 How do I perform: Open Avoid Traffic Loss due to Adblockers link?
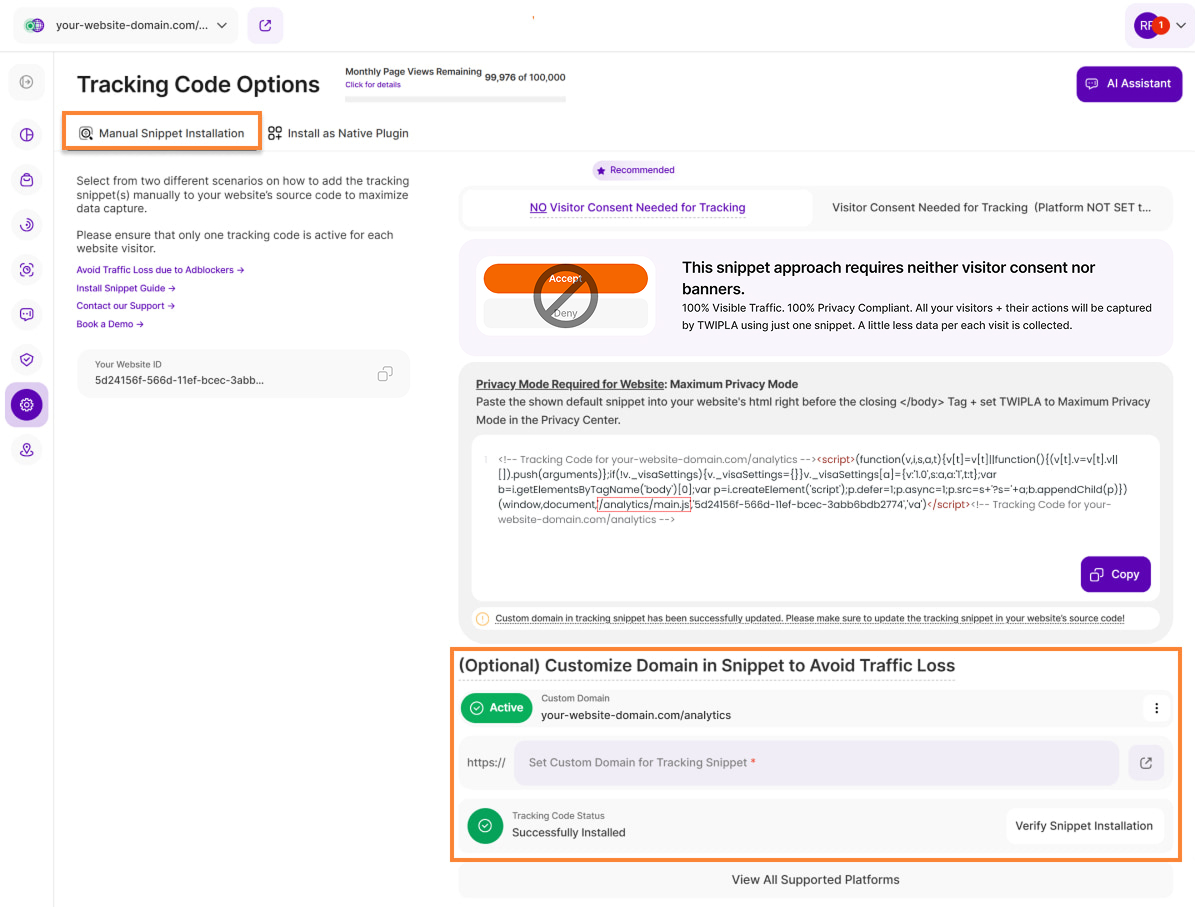(x=160, y=270)
